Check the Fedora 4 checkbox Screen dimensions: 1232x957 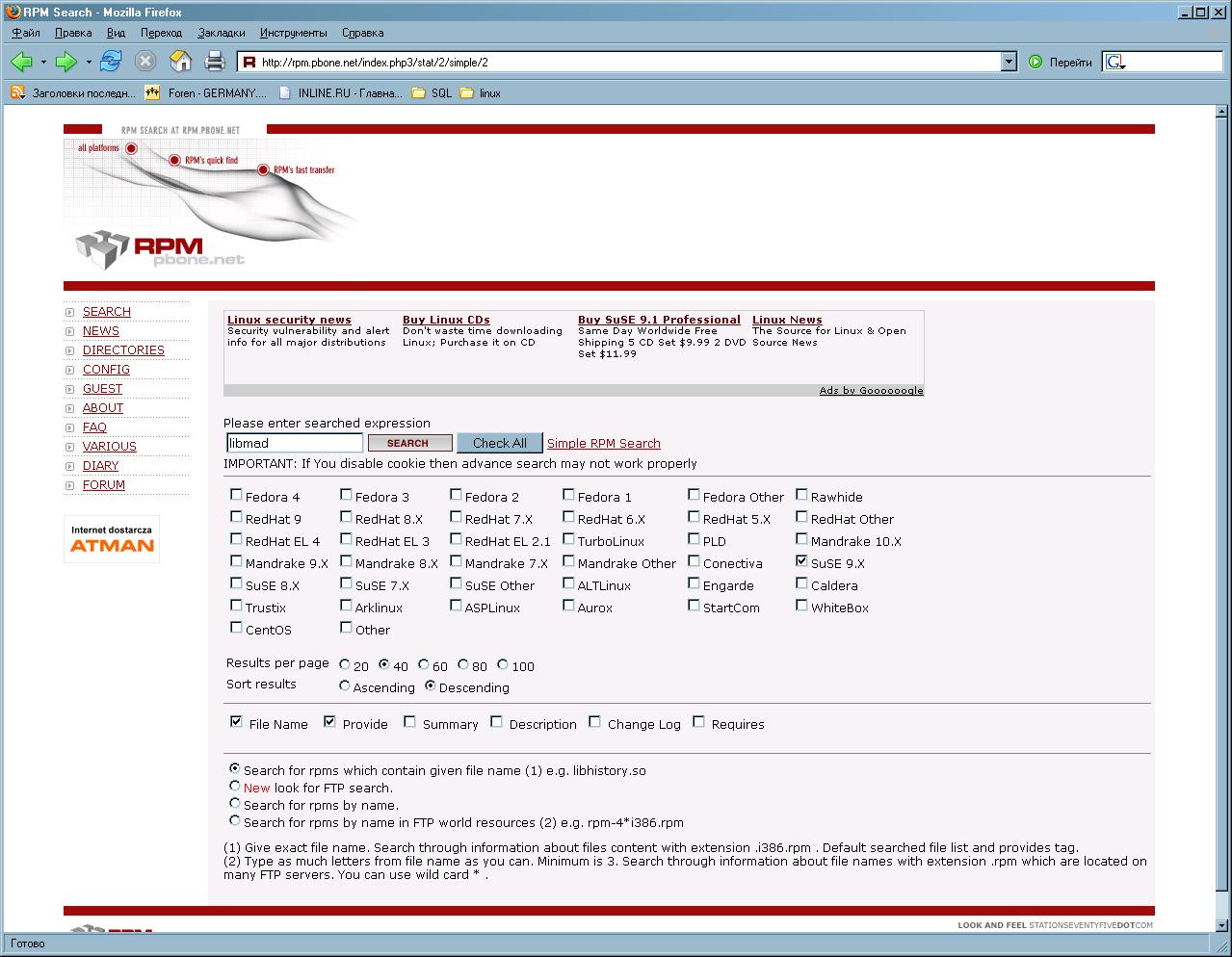coord(236,495)
